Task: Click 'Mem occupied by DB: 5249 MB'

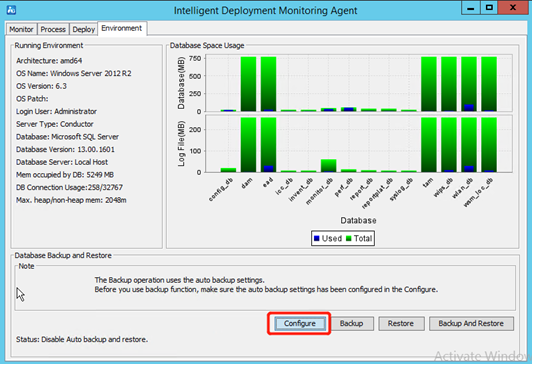Action: click(x=65, y=175)
